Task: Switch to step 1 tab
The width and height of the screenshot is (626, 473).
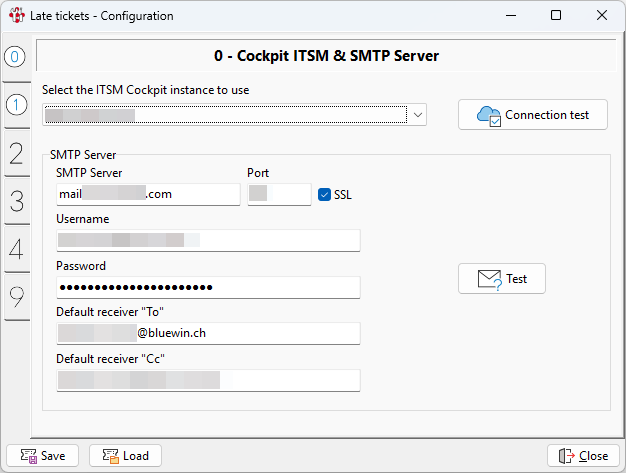Action: coord(16,104)
